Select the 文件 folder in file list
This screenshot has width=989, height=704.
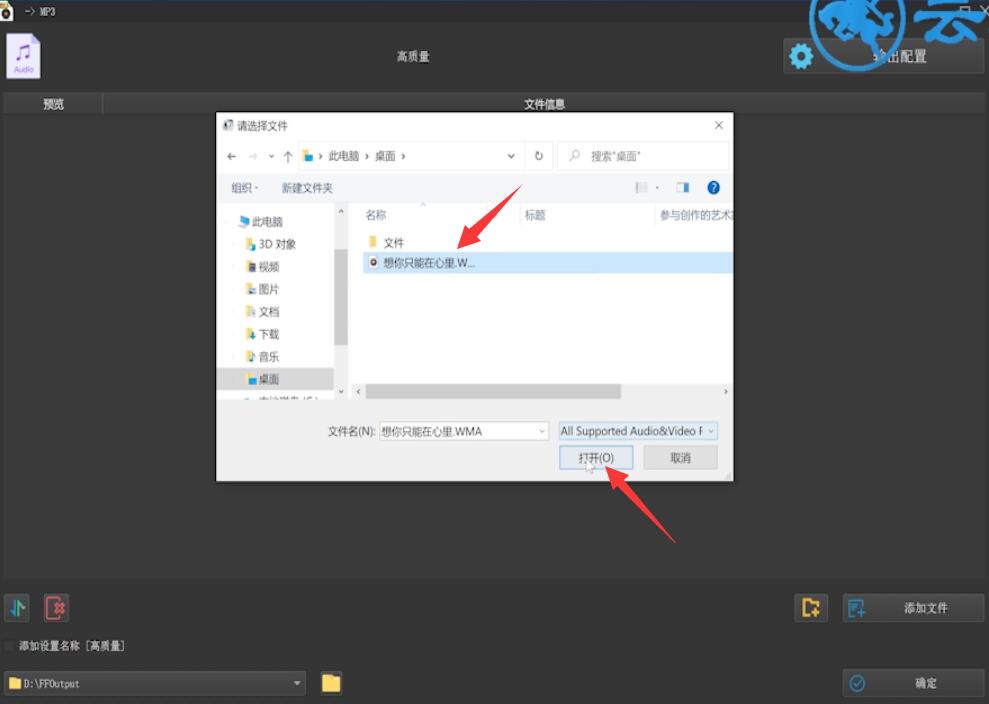[x=386, y=242]
